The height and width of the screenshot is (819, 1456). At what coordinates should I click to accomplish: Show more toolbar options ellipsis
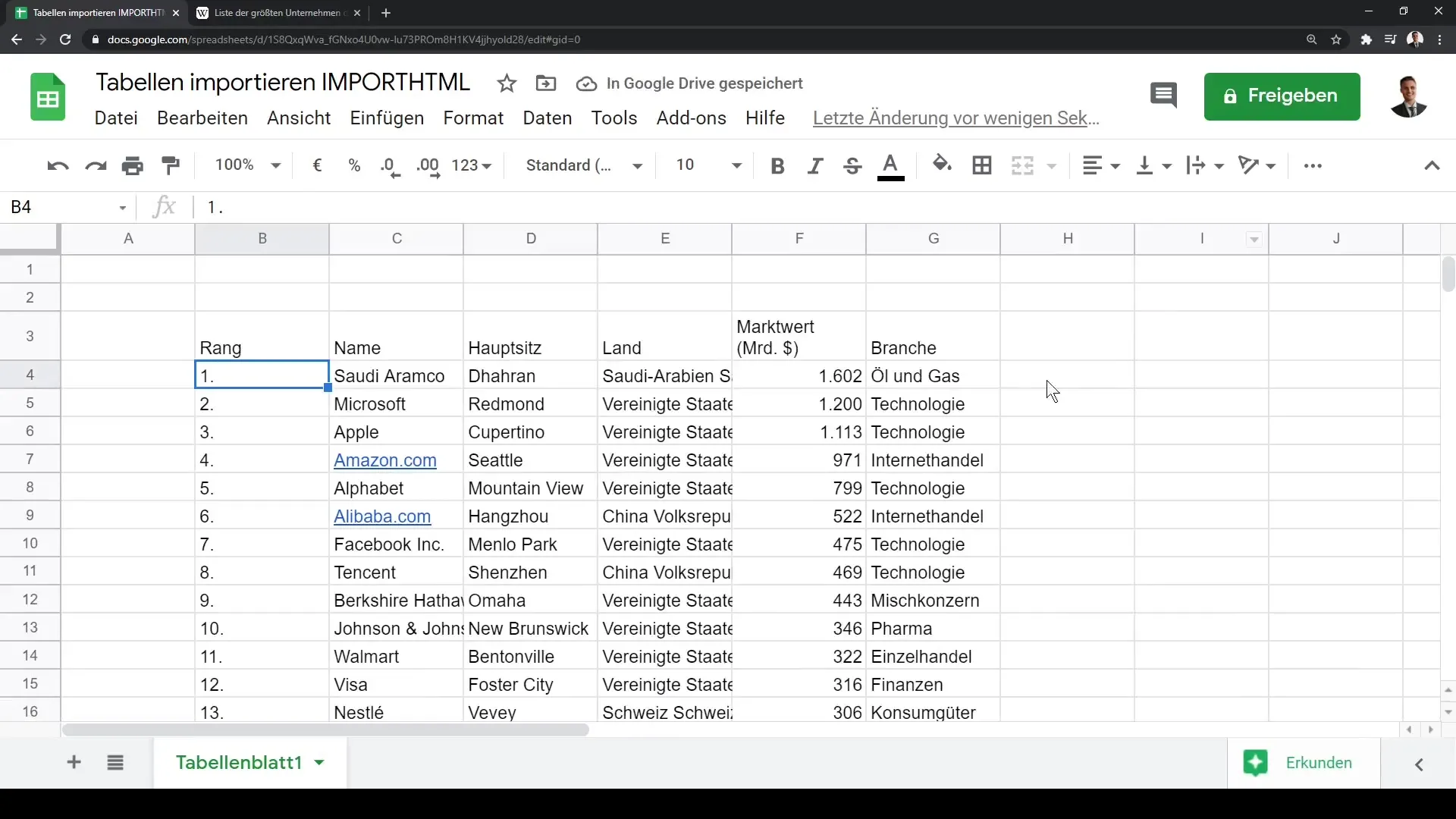click(1313, 165)
